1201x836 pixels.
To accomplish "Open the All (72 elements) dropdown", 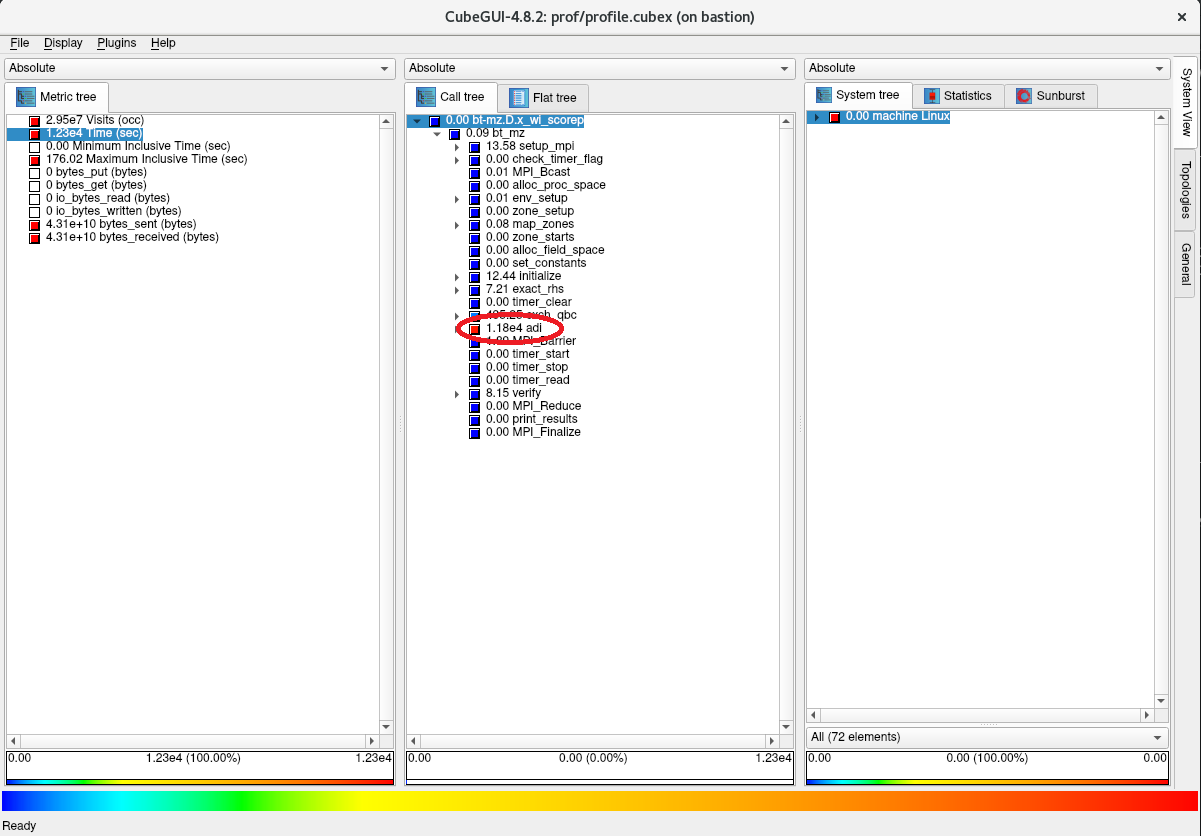I will [986, 737].
